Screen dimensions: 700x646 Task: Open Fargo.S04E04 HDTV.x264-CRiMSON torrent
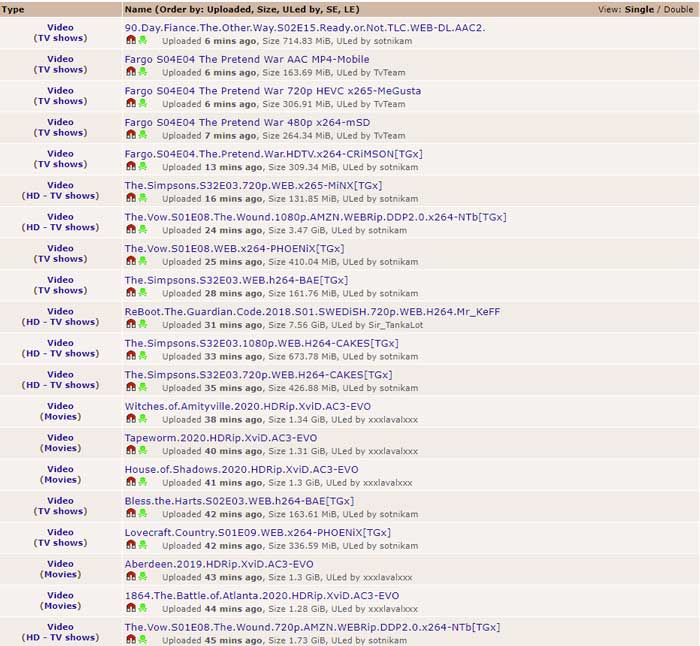pyautogui.click(x=273, y=154)
